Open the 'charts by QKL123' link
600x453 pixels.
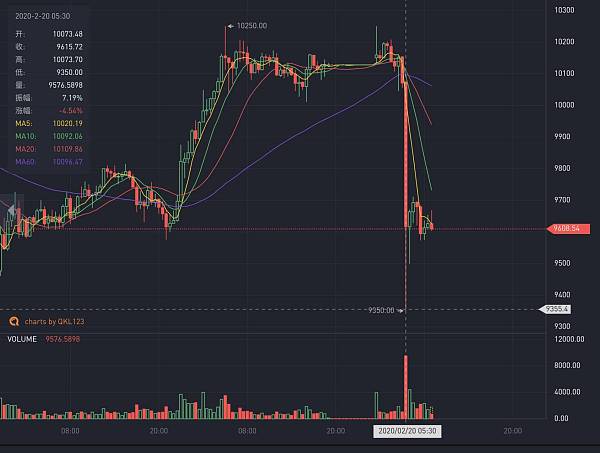pyautogui.click(x=51, y=322)
